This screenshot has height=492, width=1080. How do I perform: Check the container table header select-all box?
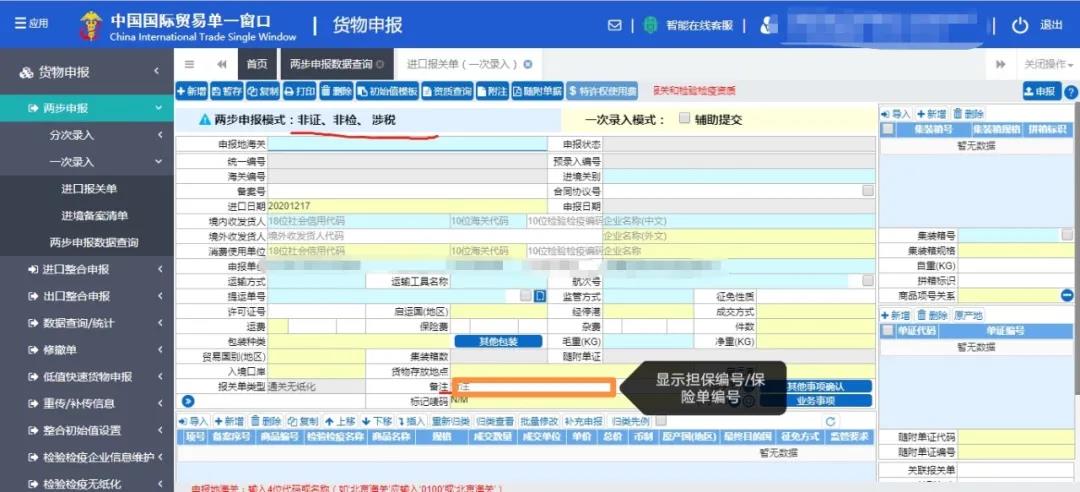point(887,130)
